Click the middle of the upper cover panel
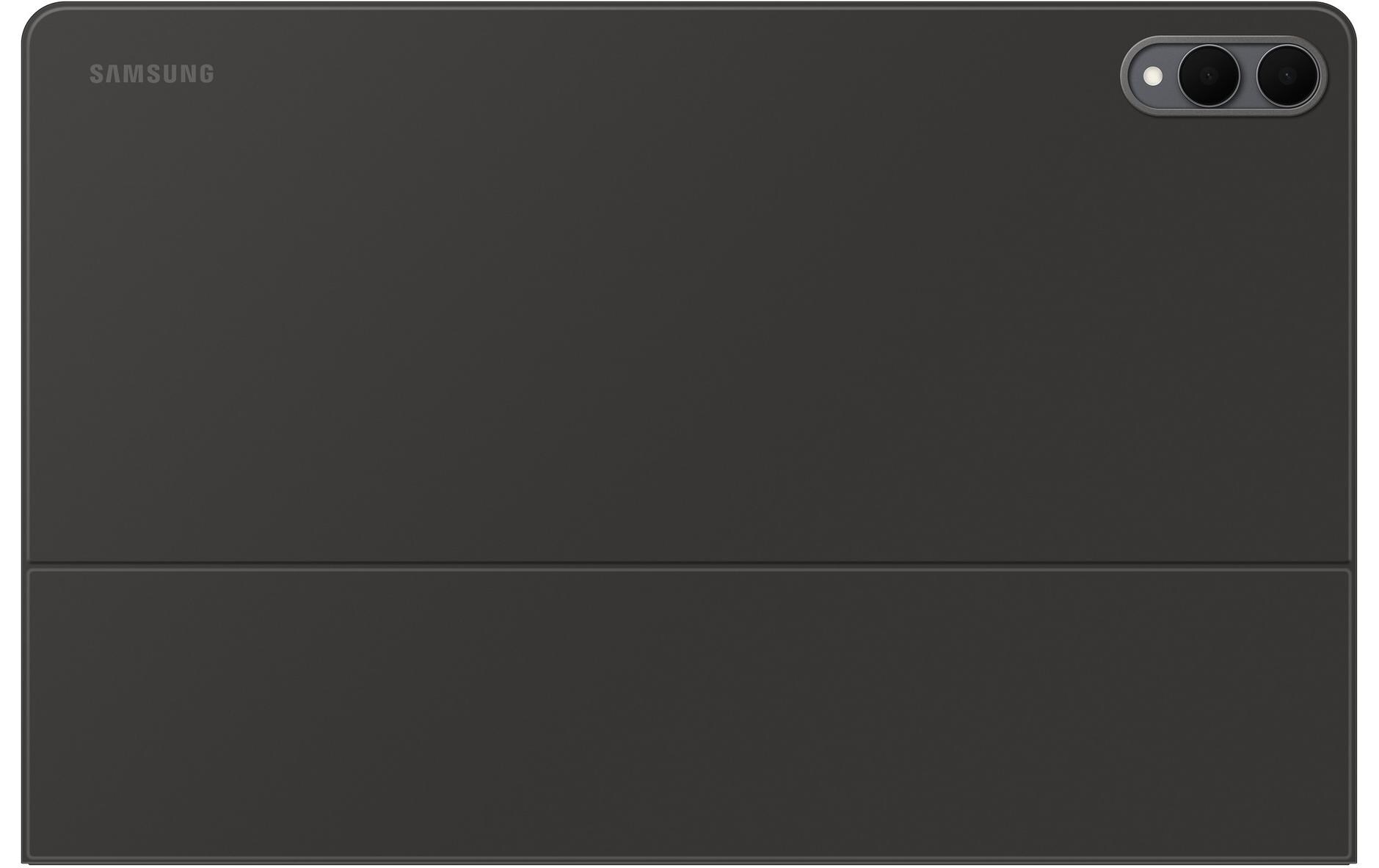This screenshot has width=1379, height=868. 688,285
